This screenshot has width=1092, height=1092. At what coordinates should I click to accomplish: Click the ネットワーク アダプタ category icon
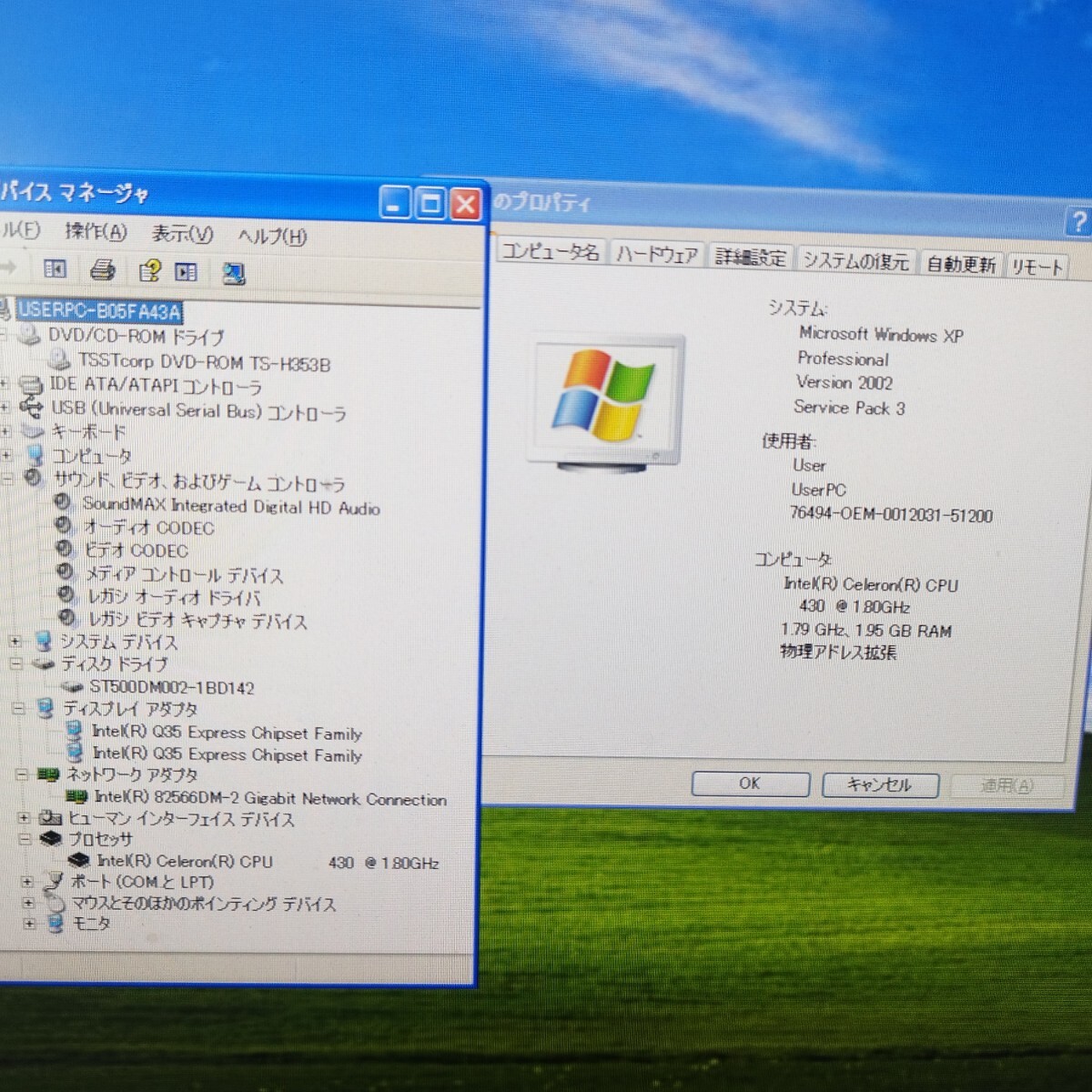(x=48, y=774)
